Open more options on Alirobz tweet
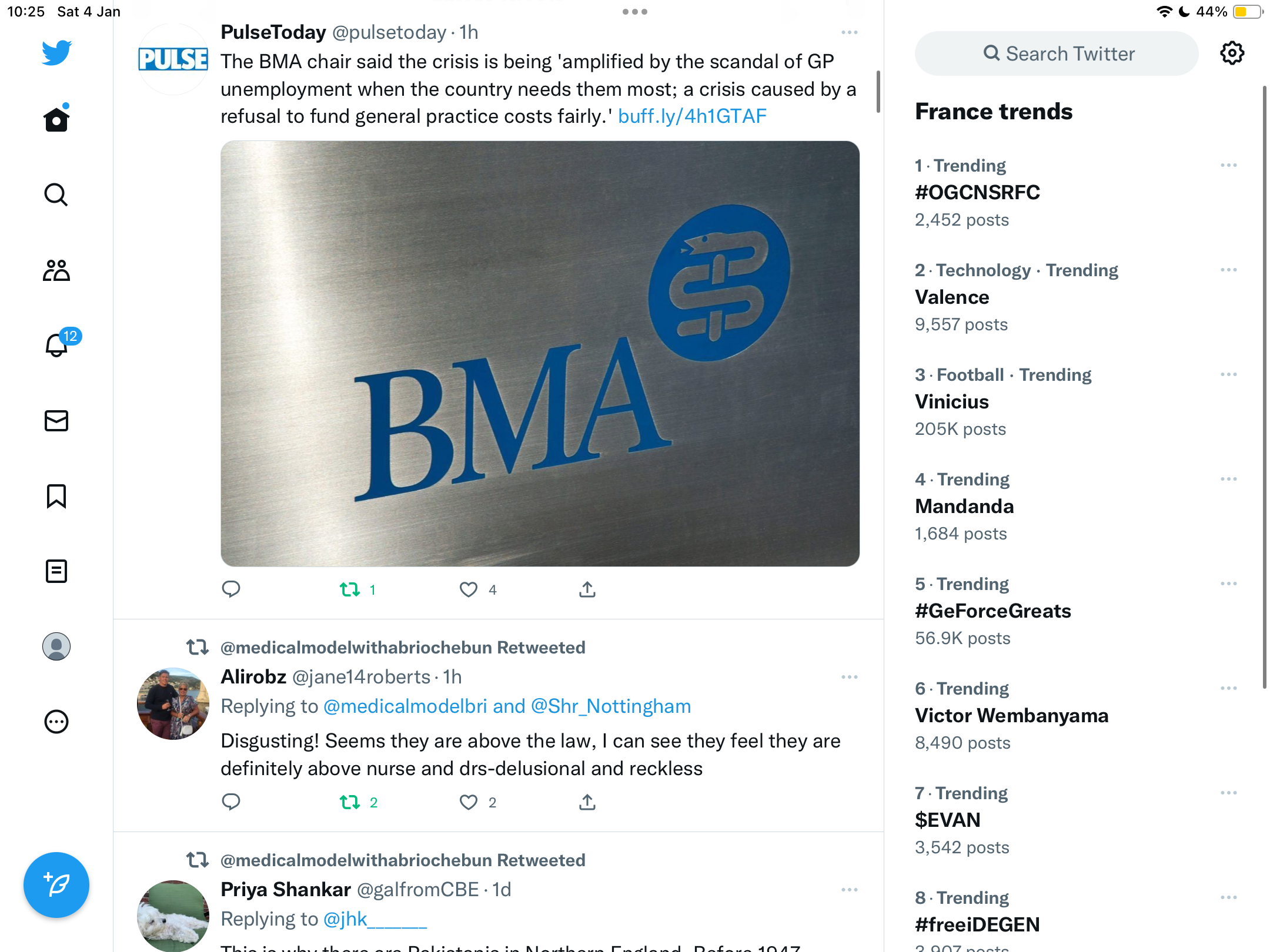This screenshot has width=1270, height=952. point(849,677)
